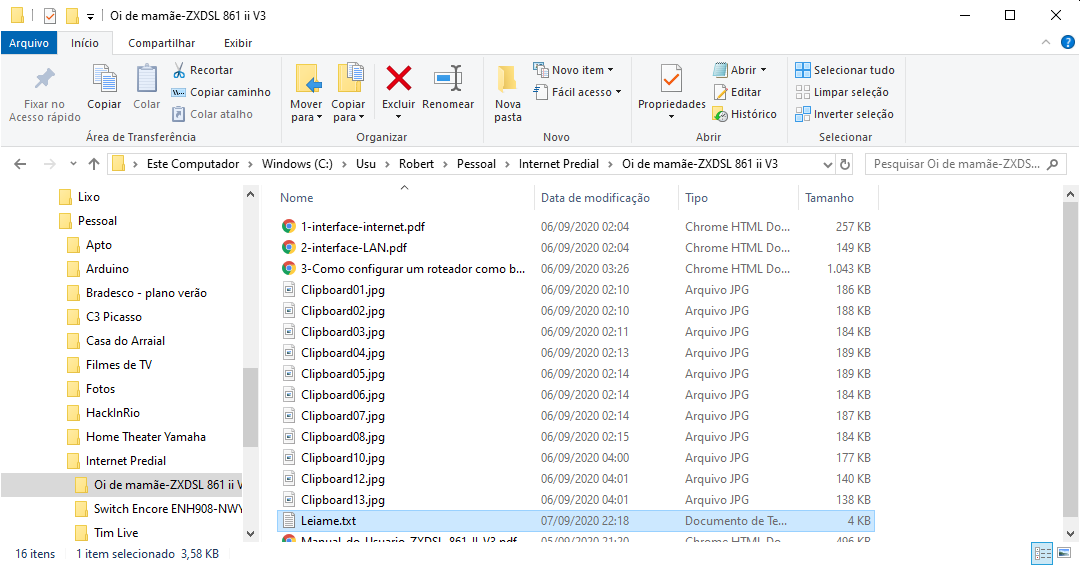Screen dimensions: 1080x566
Task: Switch to the Compartilhar tab
Action: tap(161, 43)
